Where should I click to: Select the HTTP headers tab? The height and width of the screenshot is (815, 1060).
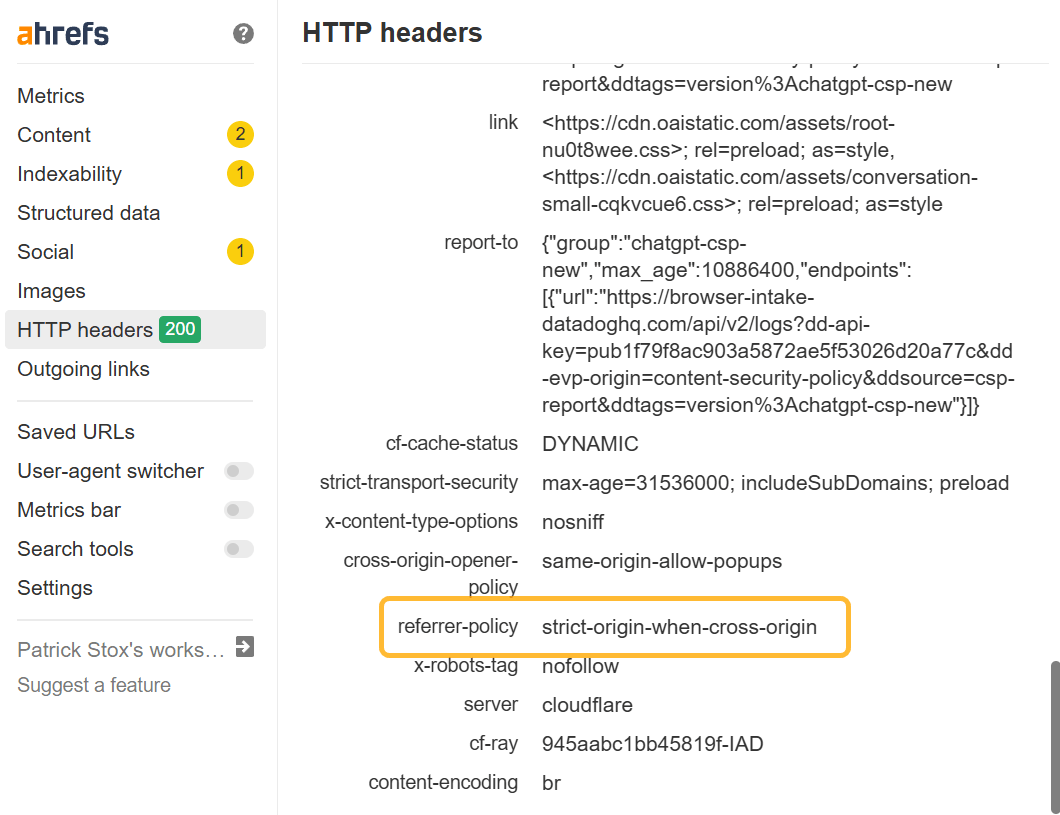tap(82, 329)
